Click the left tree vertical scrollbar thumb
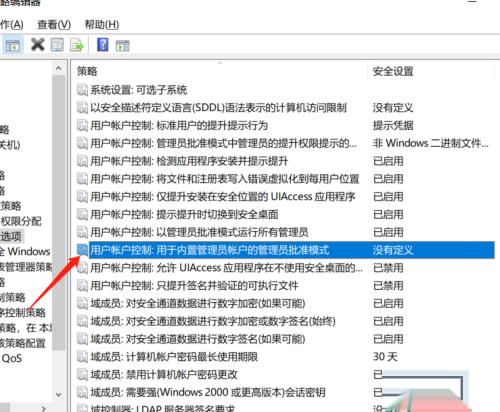This screenshot has height=412, width=500. [x=59, y=213]
